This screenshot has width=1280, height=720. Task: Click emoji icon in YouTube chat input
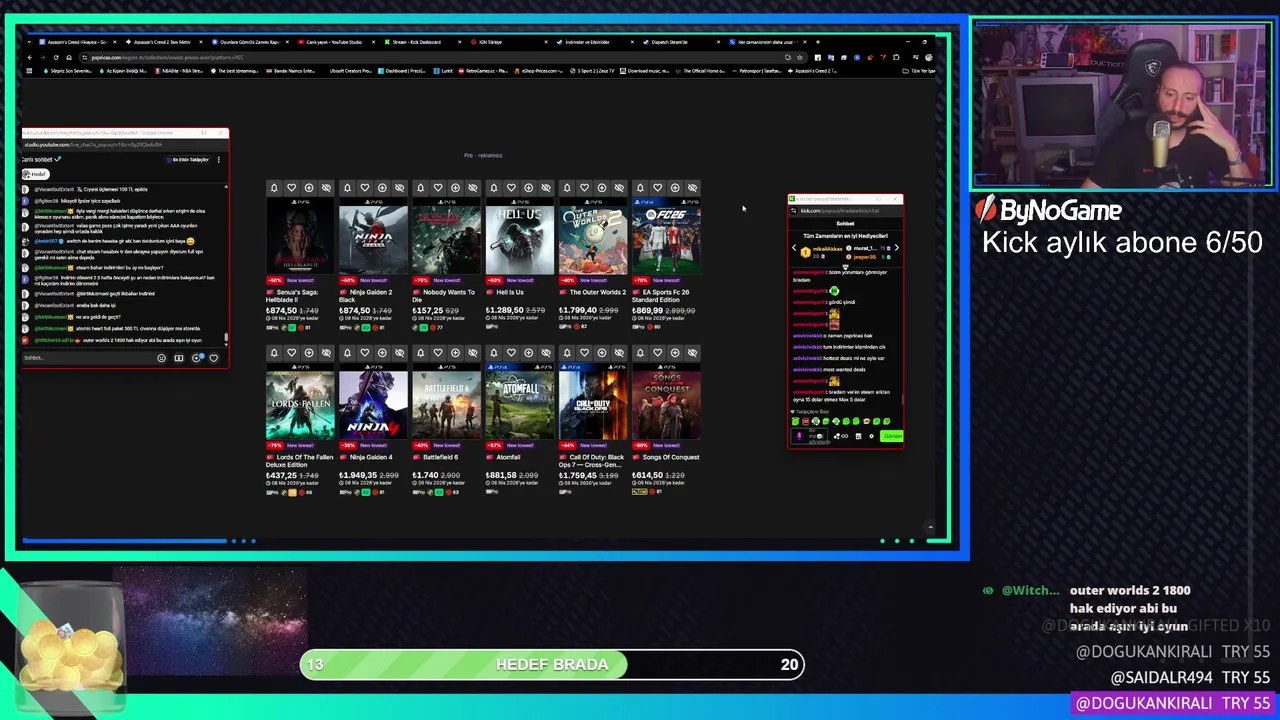tap(161, 358)
